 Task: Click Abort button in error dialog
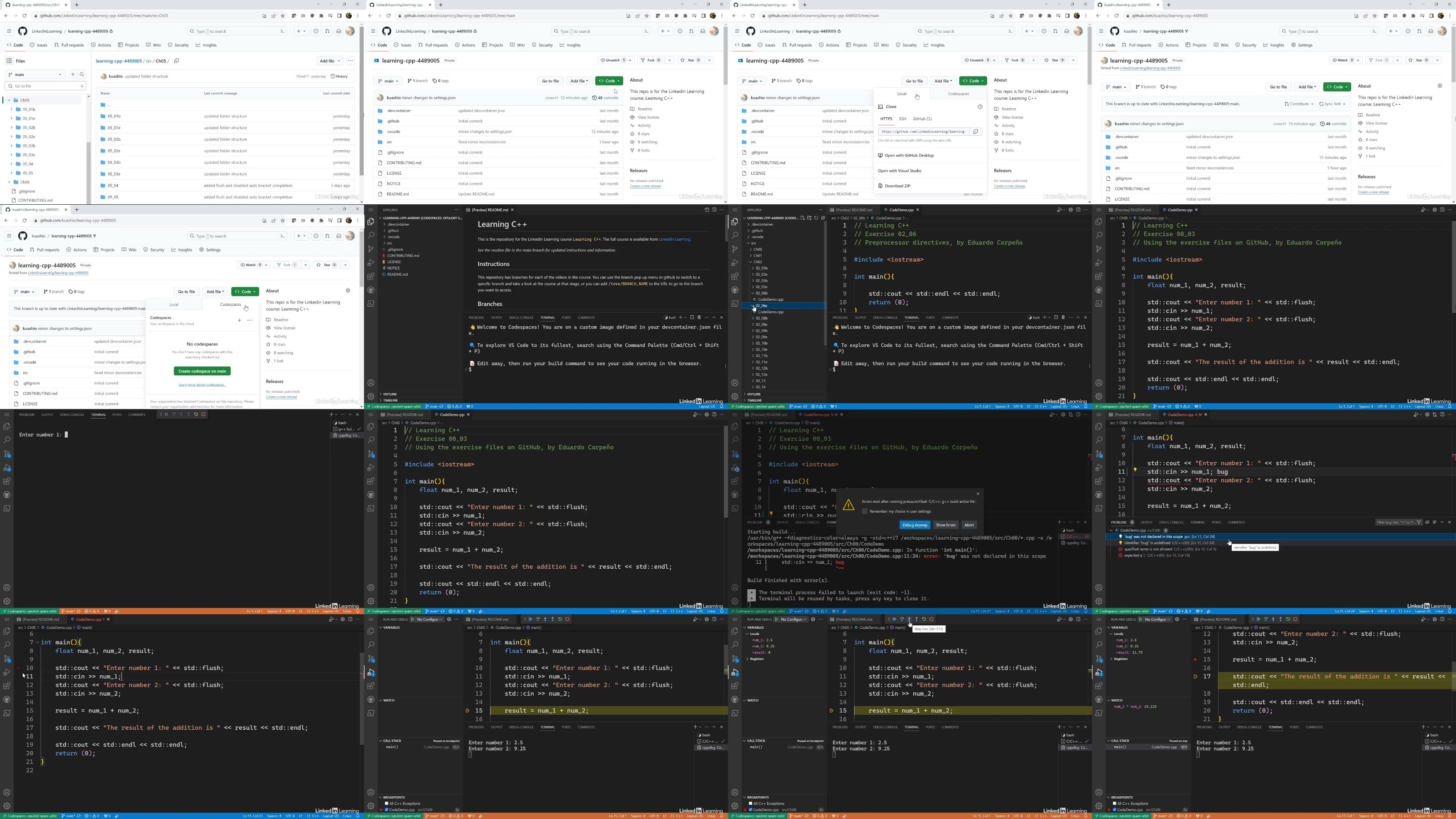(969, 525)
